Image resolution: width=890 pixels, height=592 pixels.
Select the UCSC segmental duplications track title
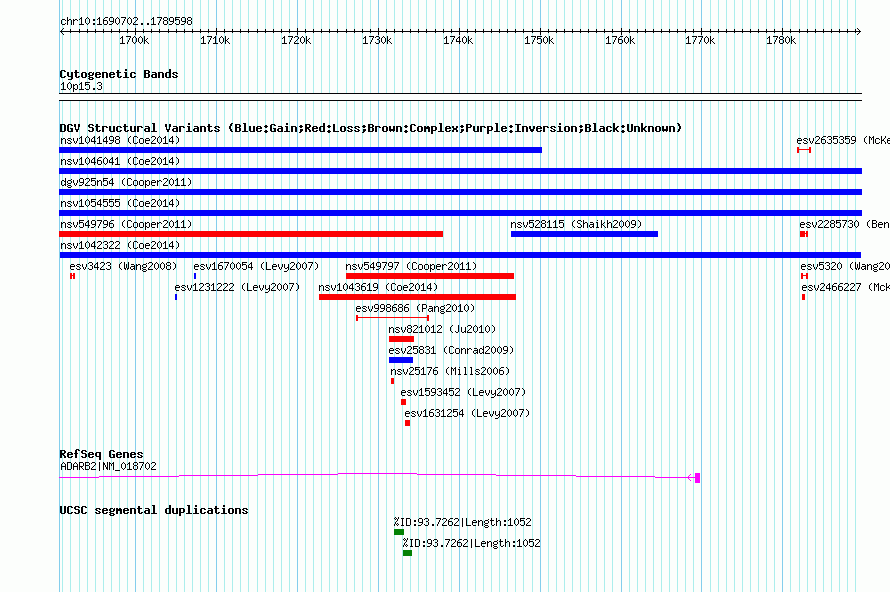154,510
